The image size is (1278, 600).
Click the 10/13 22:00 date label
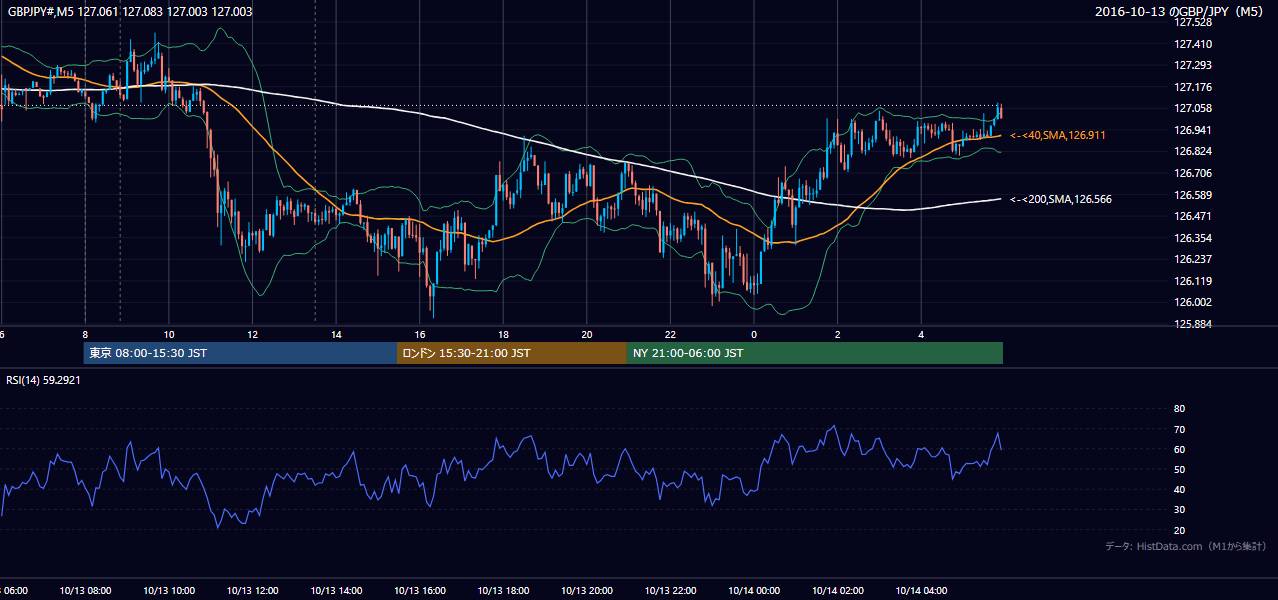[671, 591]
